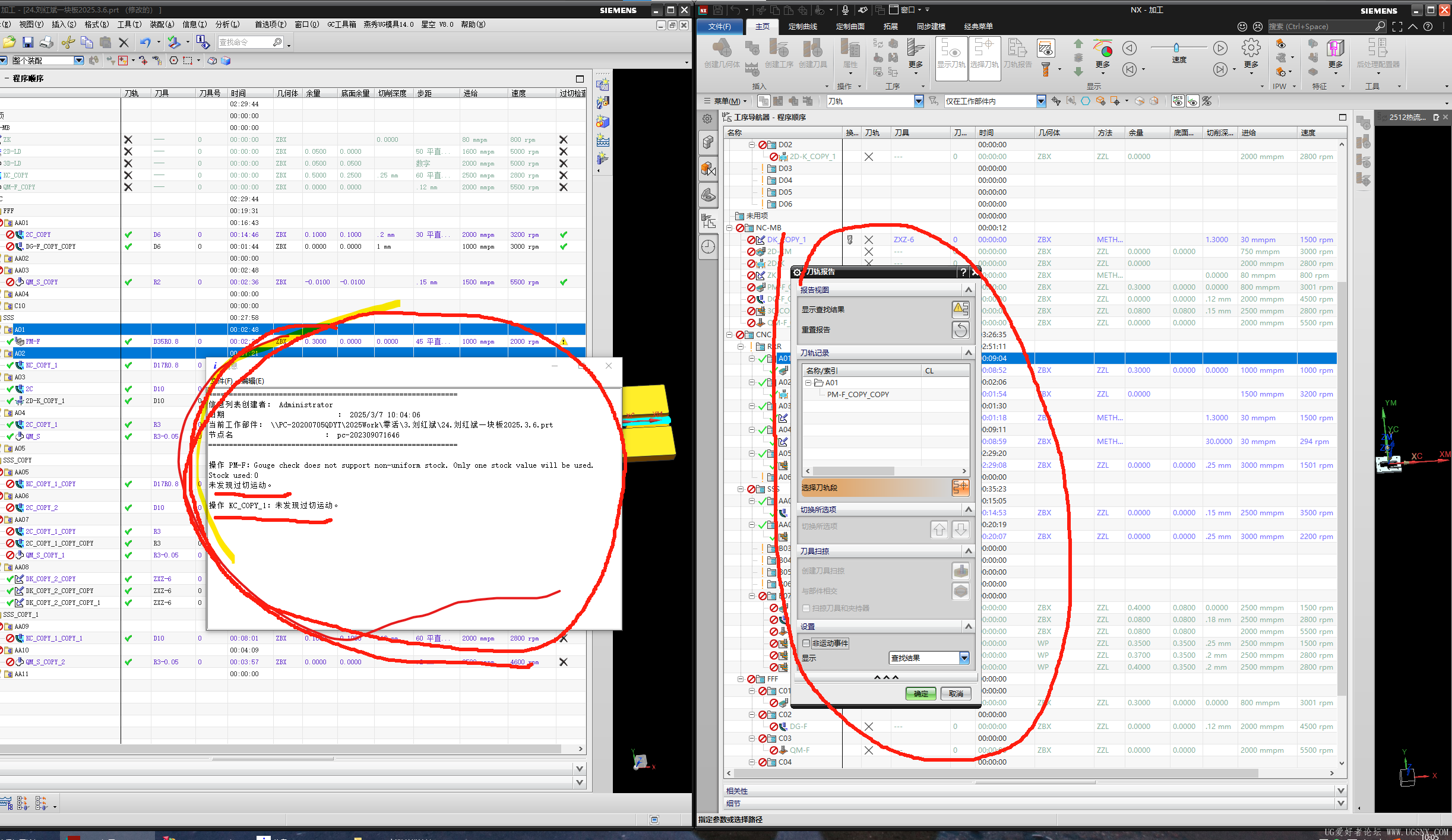
Task: Open the Tool Path (刀轨) filter dropdown
Action: (919, 101)
